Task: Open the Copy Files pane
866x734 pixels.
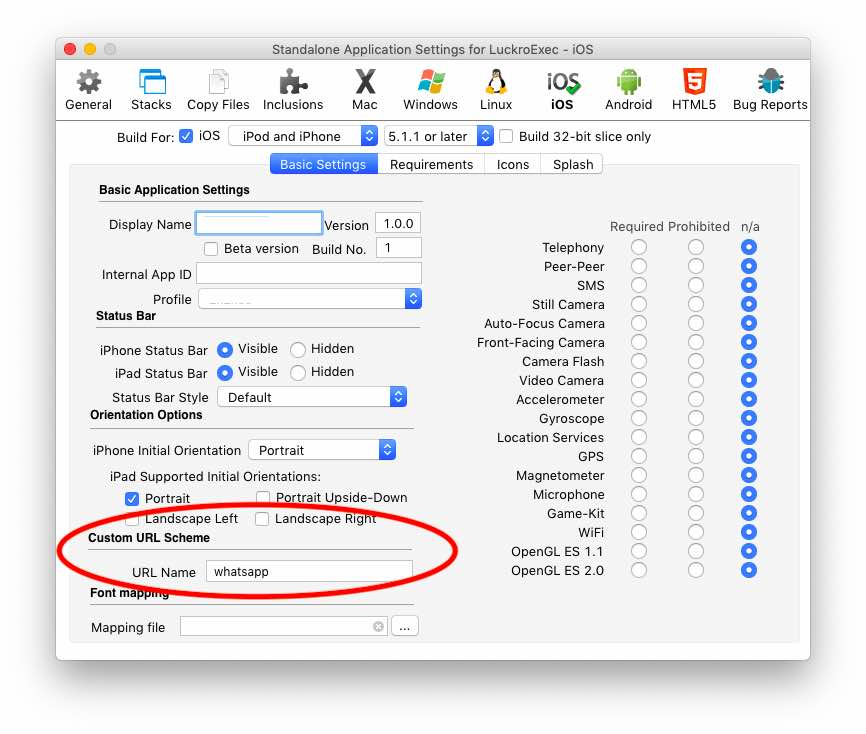Action: 218,89
